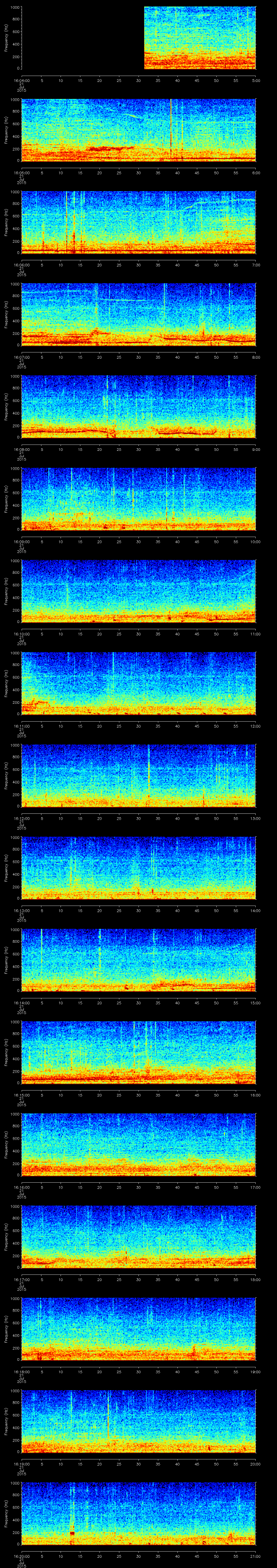The height and width of the screenshot is (1568, 277).
Task: Click the 16:13:00 start time label
Action: (22, 910)
